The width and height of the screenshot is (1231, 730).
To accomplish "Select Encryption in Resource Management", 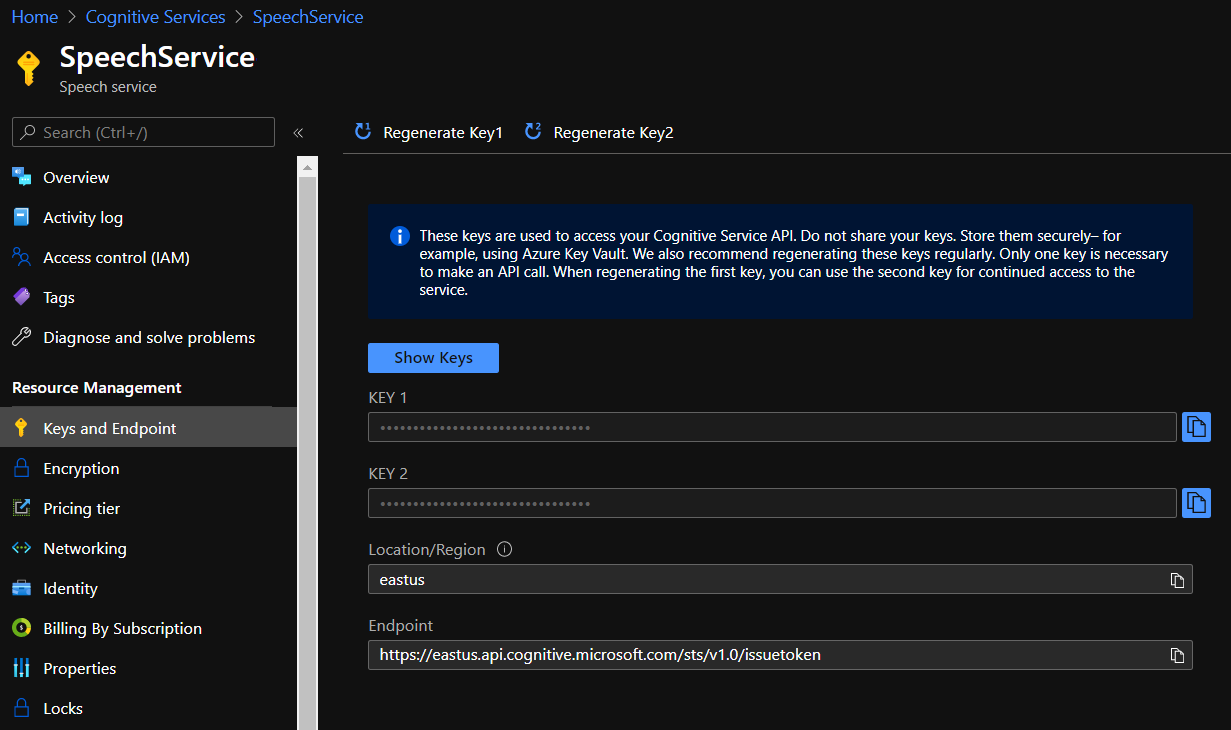I will click(81, 468).
